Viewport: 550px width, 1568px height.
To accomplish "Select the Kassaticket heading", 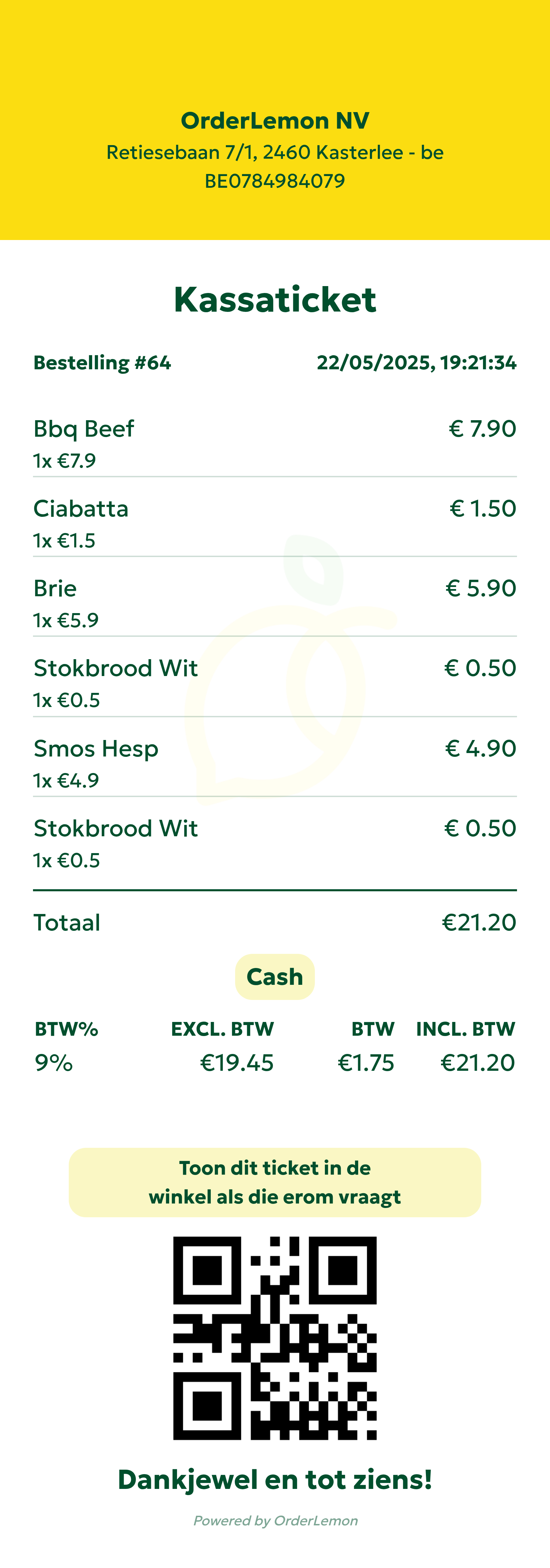I will coord(275,300).
